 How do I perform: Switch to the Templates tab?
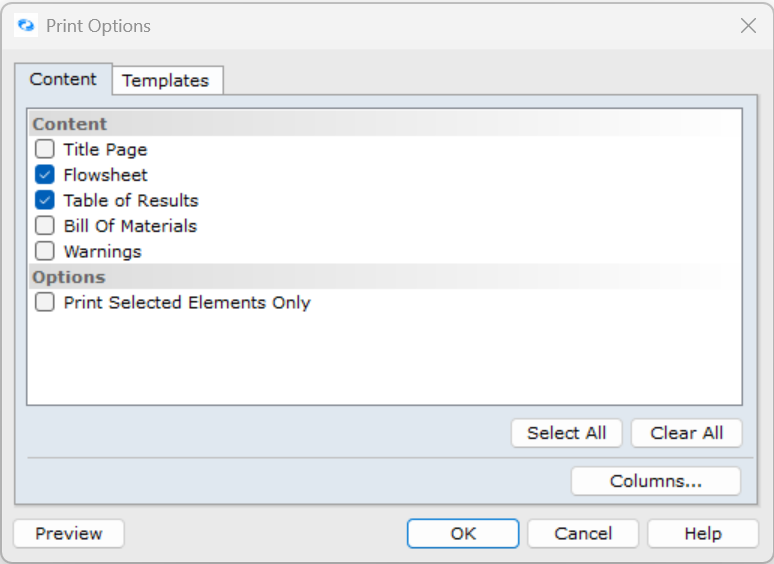pyautogui.click(x=166, y=81)
